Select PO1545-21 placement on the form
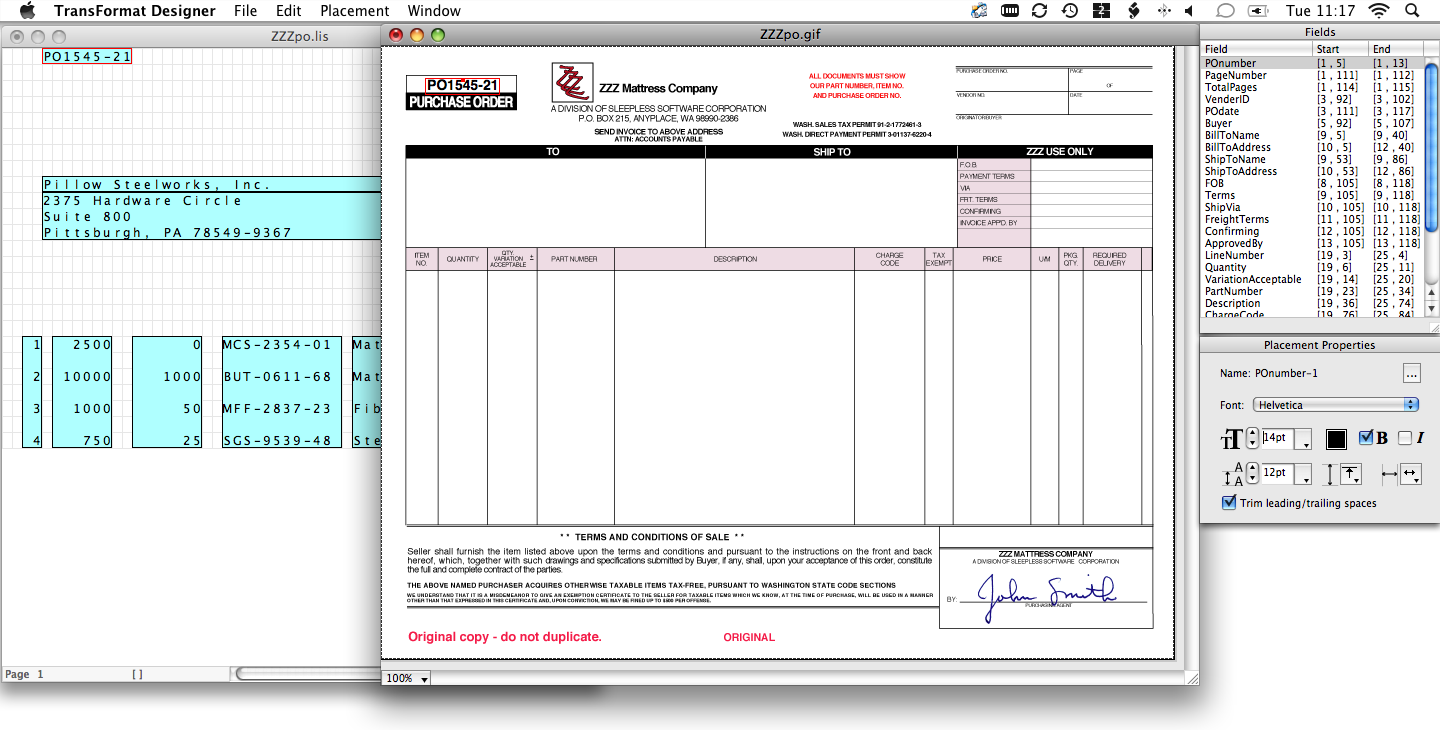The image size is (1440, 730). point(463,85)
